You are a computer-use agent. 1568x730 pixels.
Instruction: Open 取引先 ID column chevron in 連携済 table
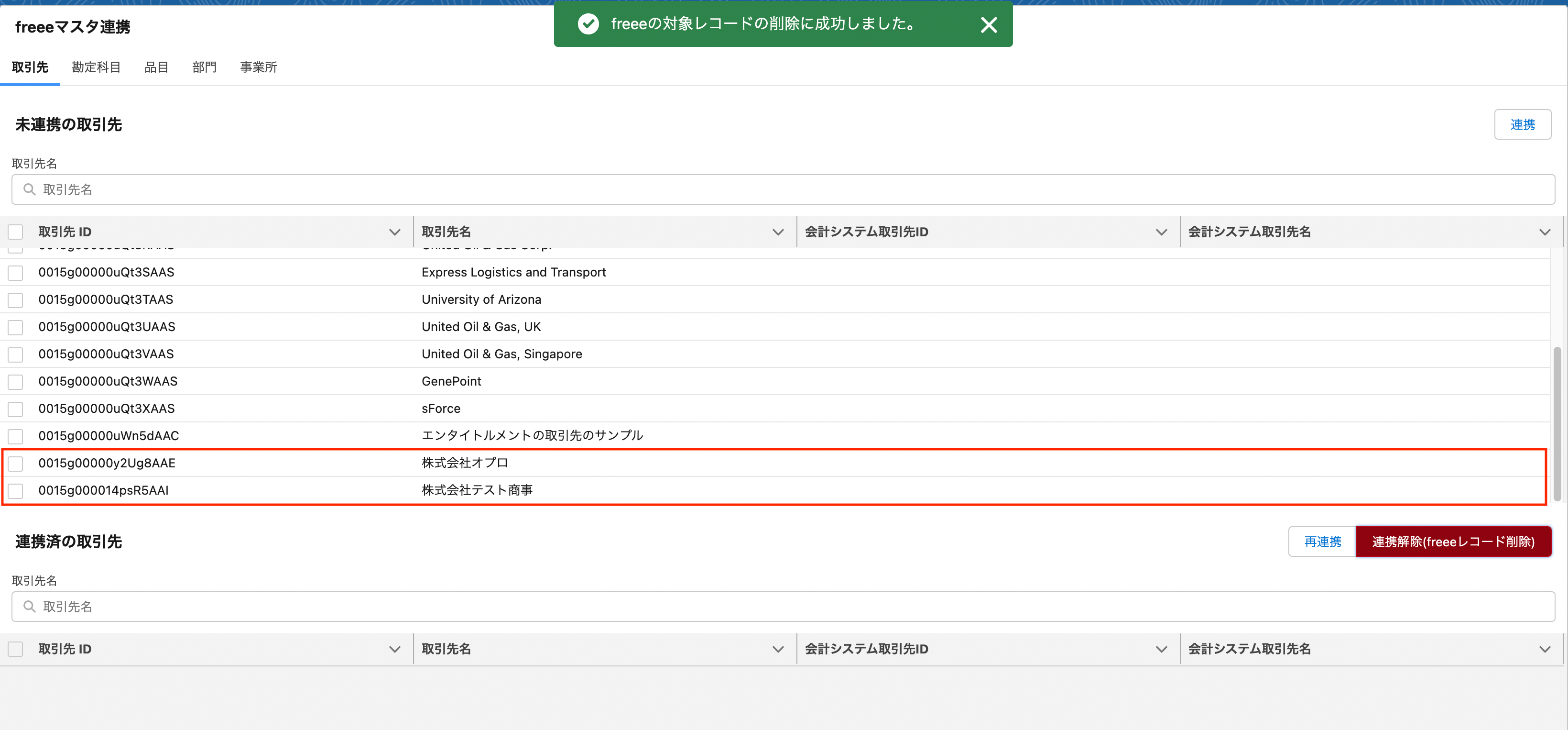(x=394, y=649)
